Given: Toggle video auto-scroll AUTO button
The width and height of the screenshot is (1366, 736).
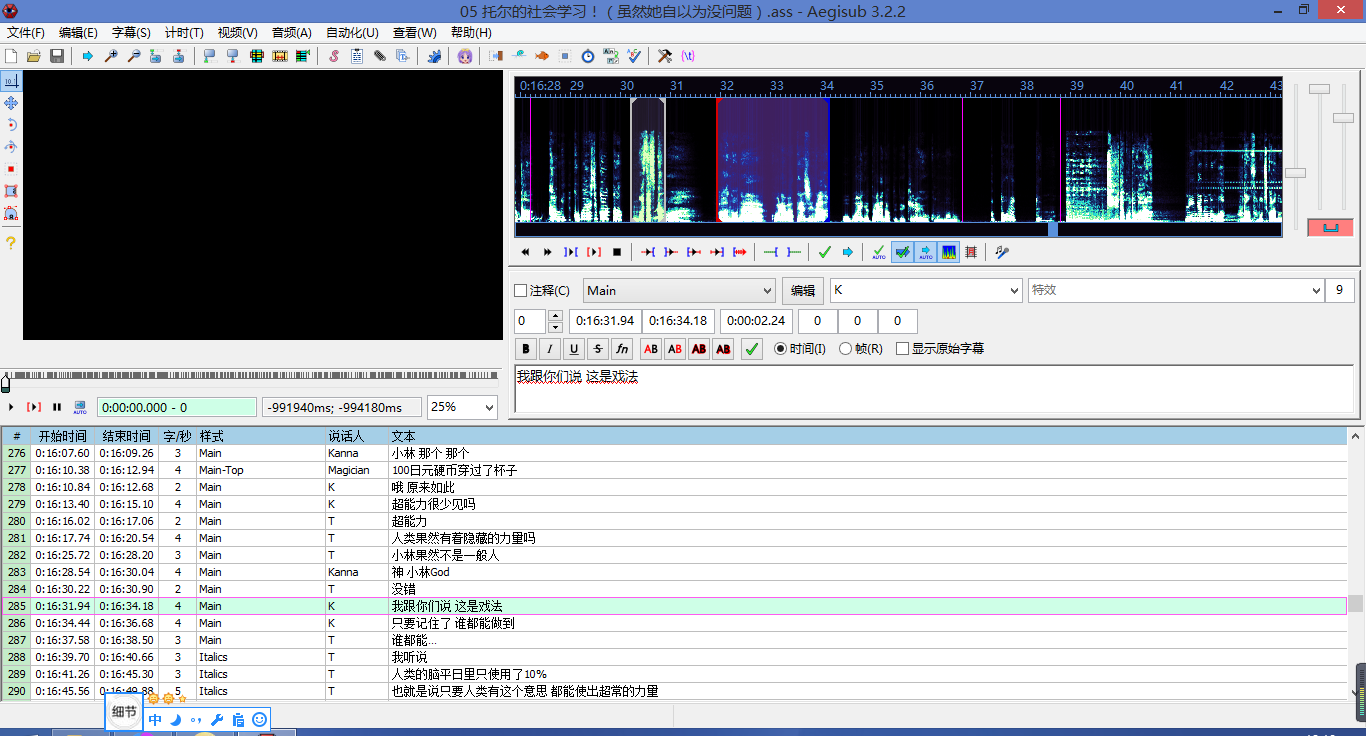Looking at the screenshot, I should click(80, 408).
